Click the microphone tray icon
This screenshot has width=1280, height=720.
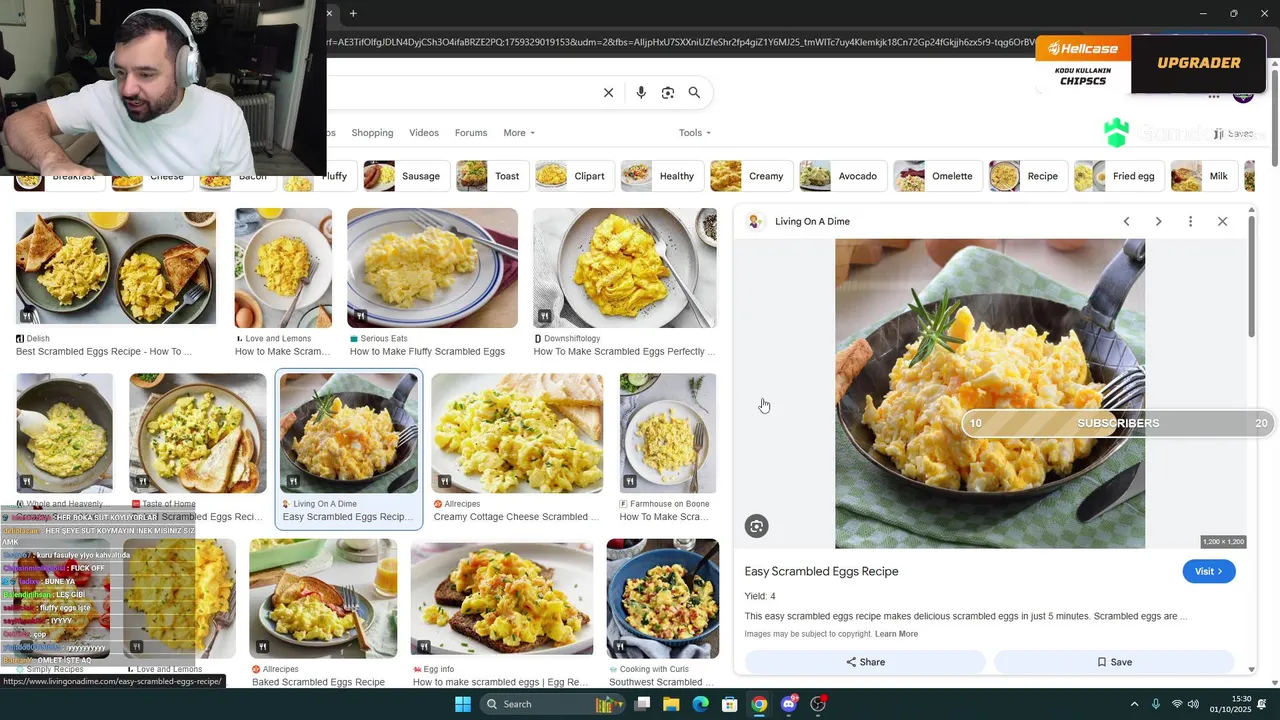pyautogui.click(x=1156, y=704)
